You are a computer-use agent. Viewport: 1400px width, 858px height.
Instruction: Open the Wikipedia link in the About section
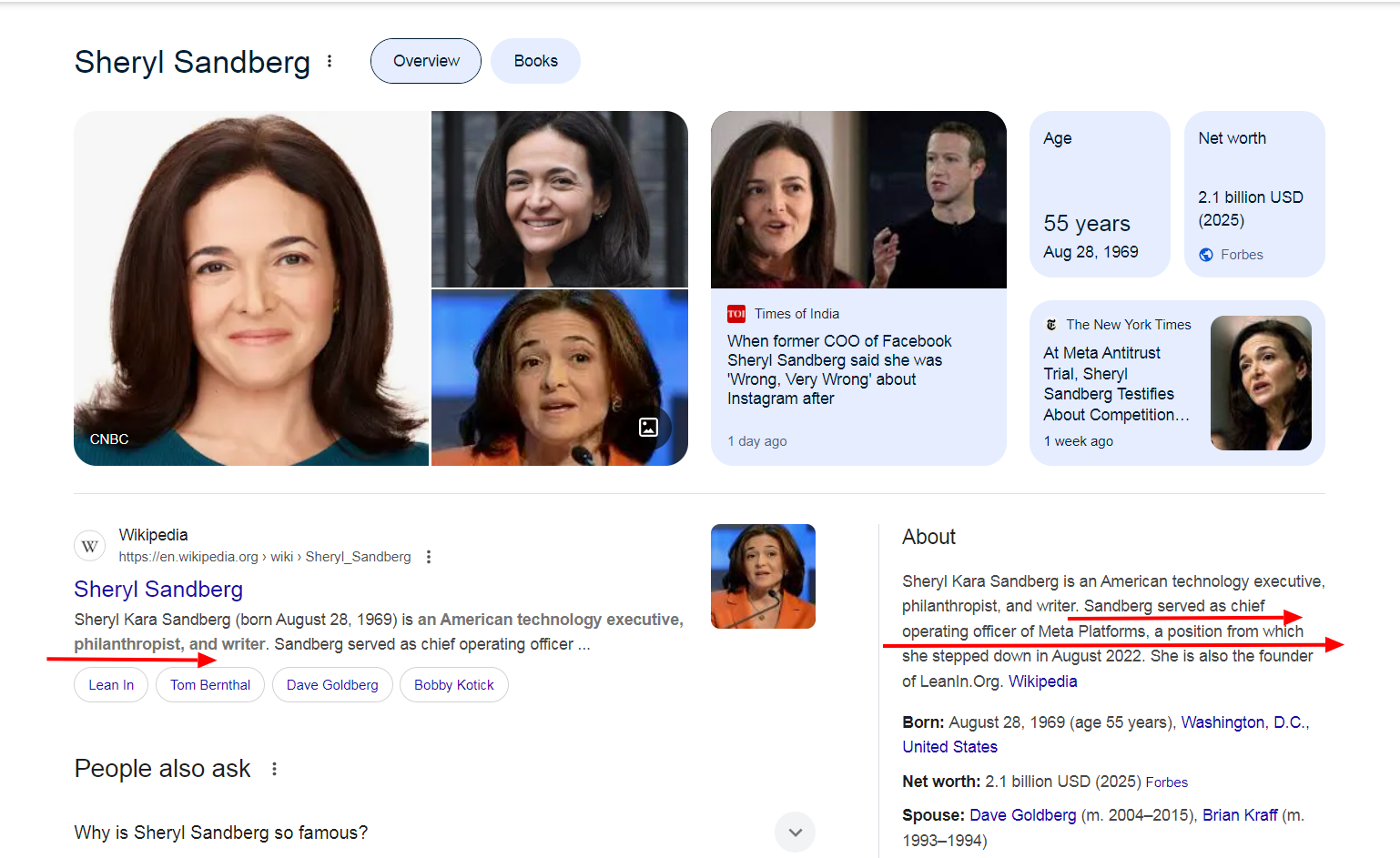(1043, 681)
